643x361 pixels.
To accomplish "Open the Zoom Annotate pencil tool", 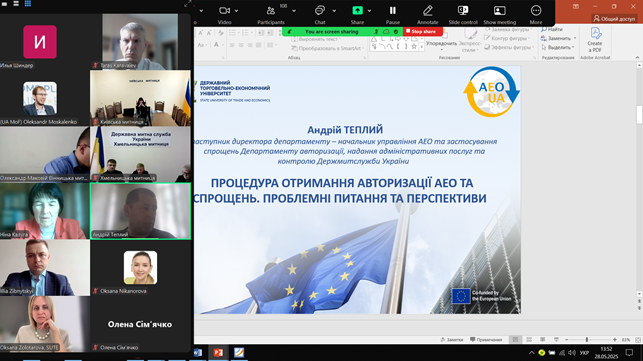I will (427, 14).
